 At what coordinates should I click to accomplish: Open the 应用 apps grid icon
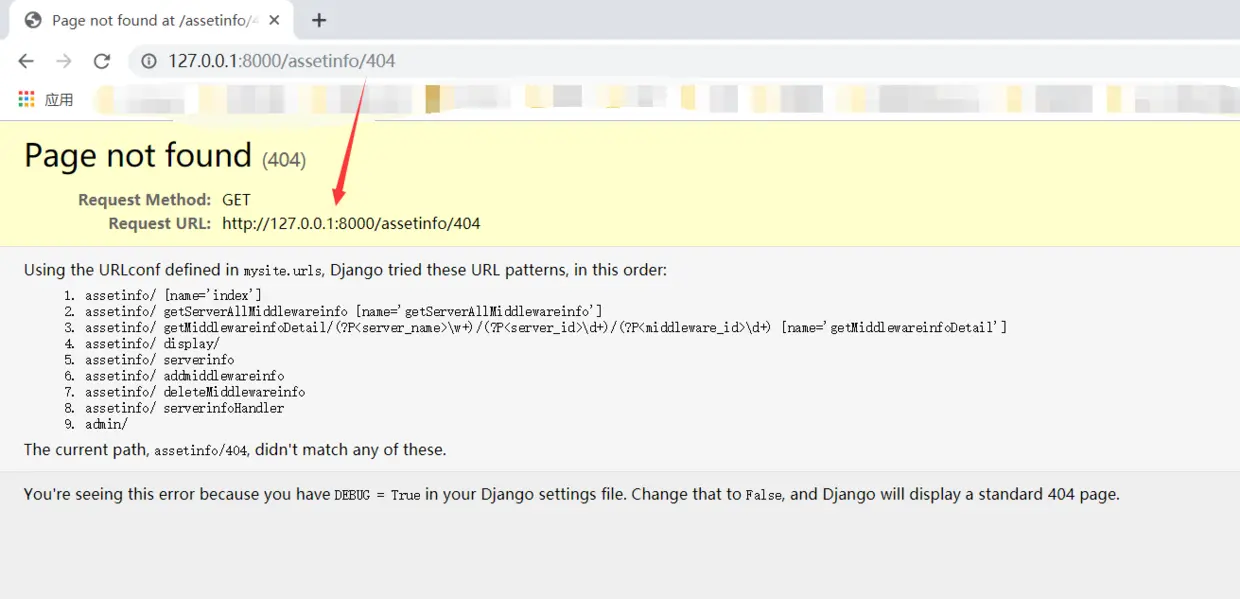click(26, 99)
